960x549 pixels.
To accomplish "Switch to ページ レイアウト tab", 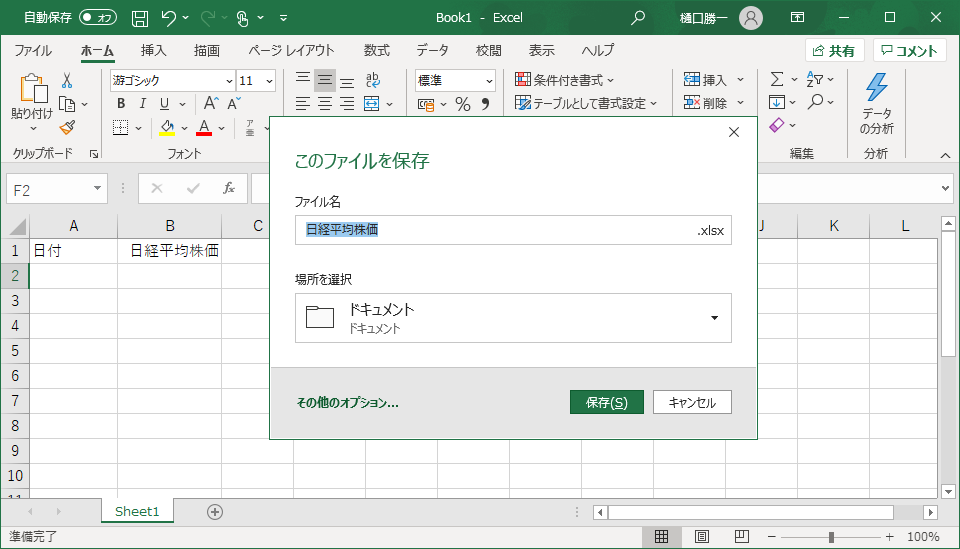I will tap(291, 50).
